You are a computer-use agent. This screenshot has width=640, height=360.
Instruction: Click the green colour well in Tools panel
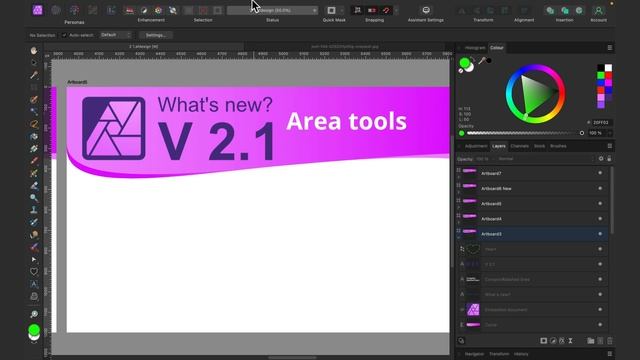point(34,329)
